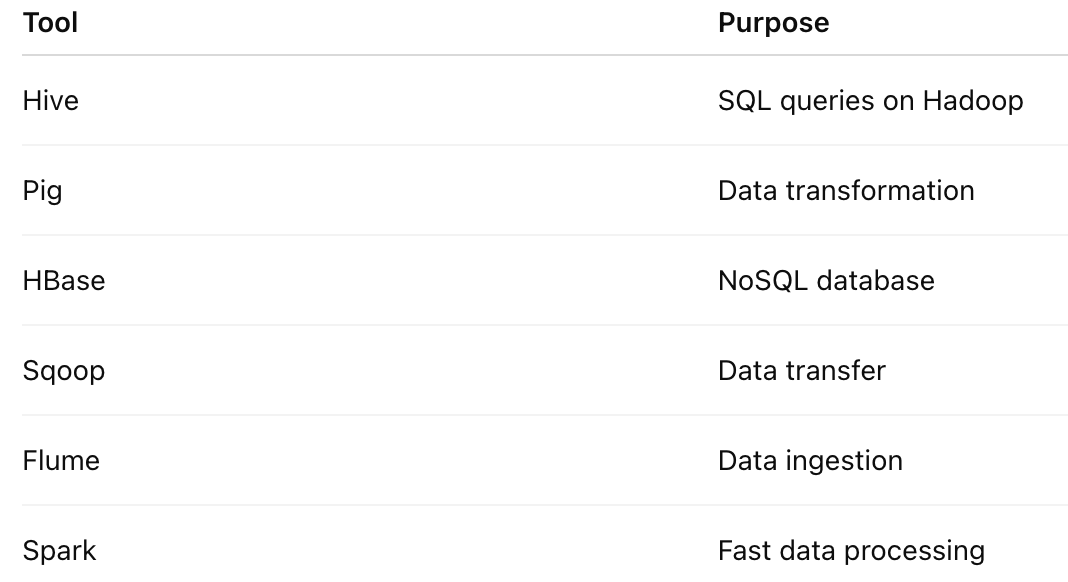1068x582 pixels.
Task: Click the word 'transformation' in Pig row
Action: (880, 191)
